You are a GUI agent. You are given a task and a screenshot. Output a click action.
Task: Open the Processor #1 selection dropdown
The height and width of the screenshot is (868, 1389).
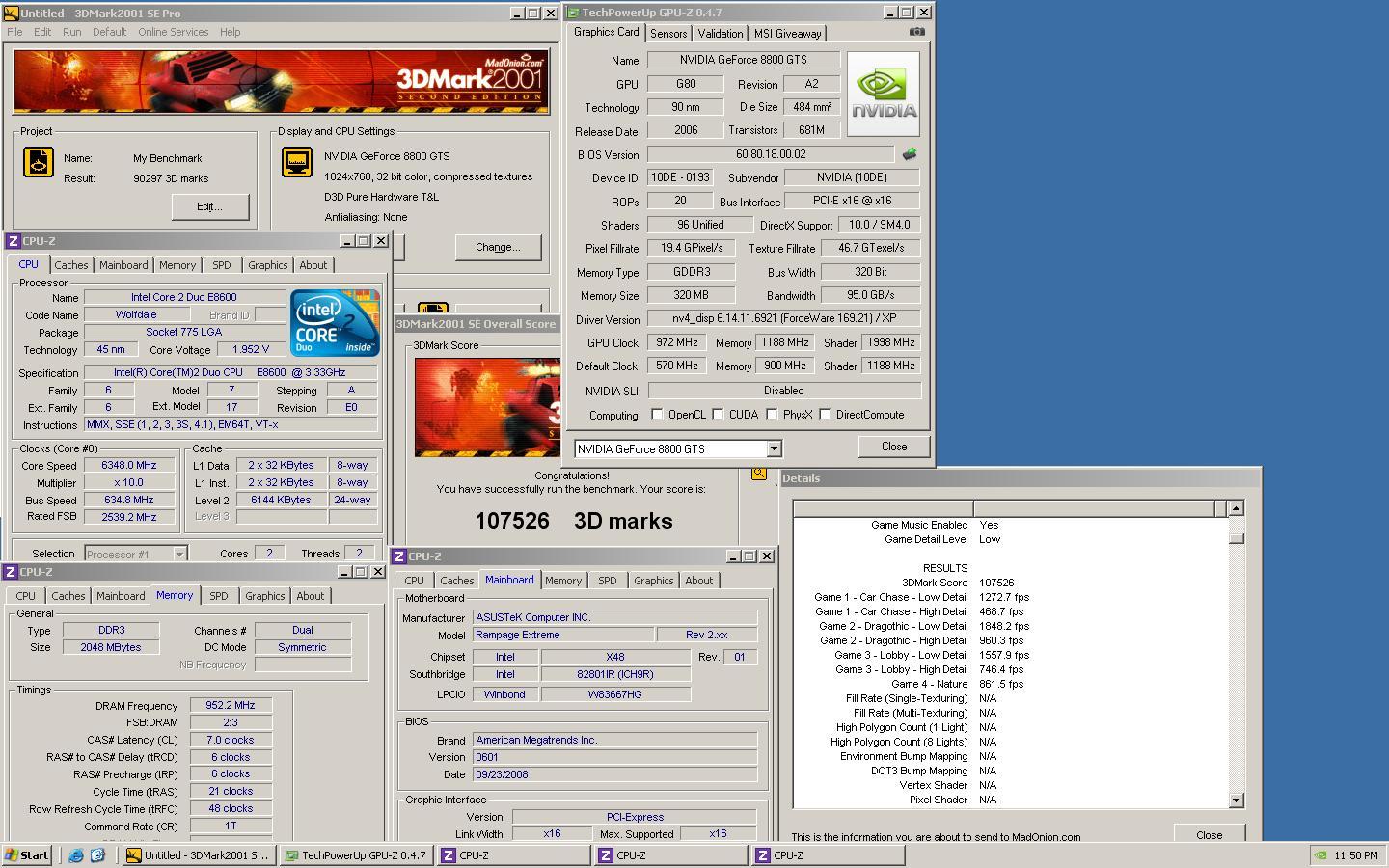pyautogui.click(x=178, y=554)
